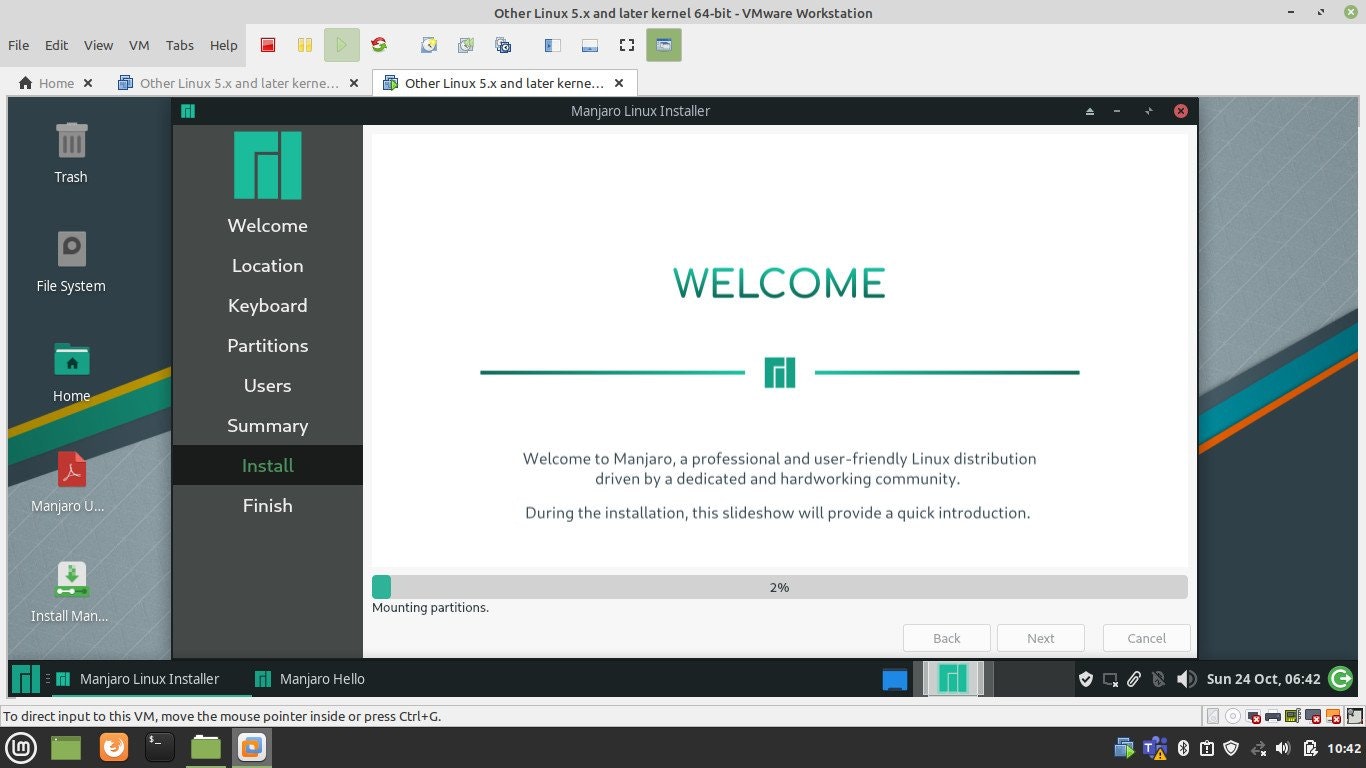Select the Finish step in installer sidebar
This screenshot has height=768, width=1366.
(x=267, y=506)
